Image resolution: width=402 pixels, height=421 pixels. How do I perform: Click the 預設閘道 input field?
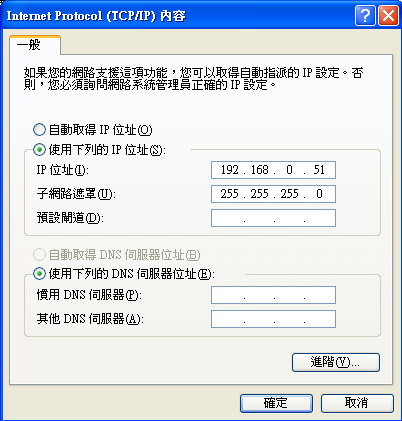point(273,218)
